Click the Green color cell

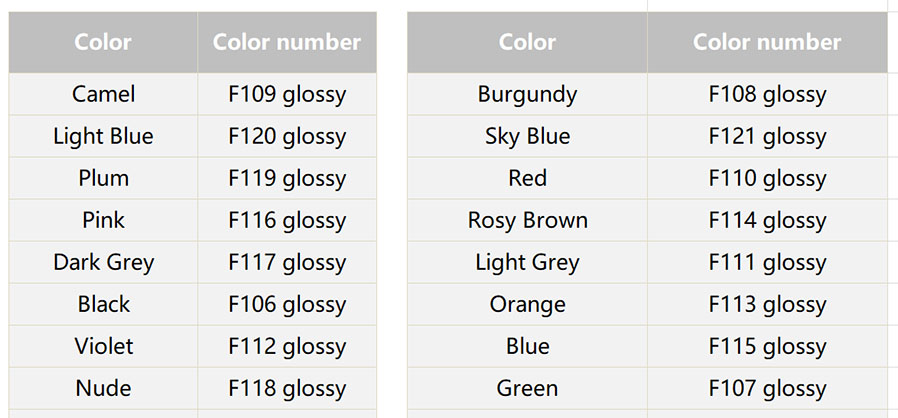[x=527, y=388]
